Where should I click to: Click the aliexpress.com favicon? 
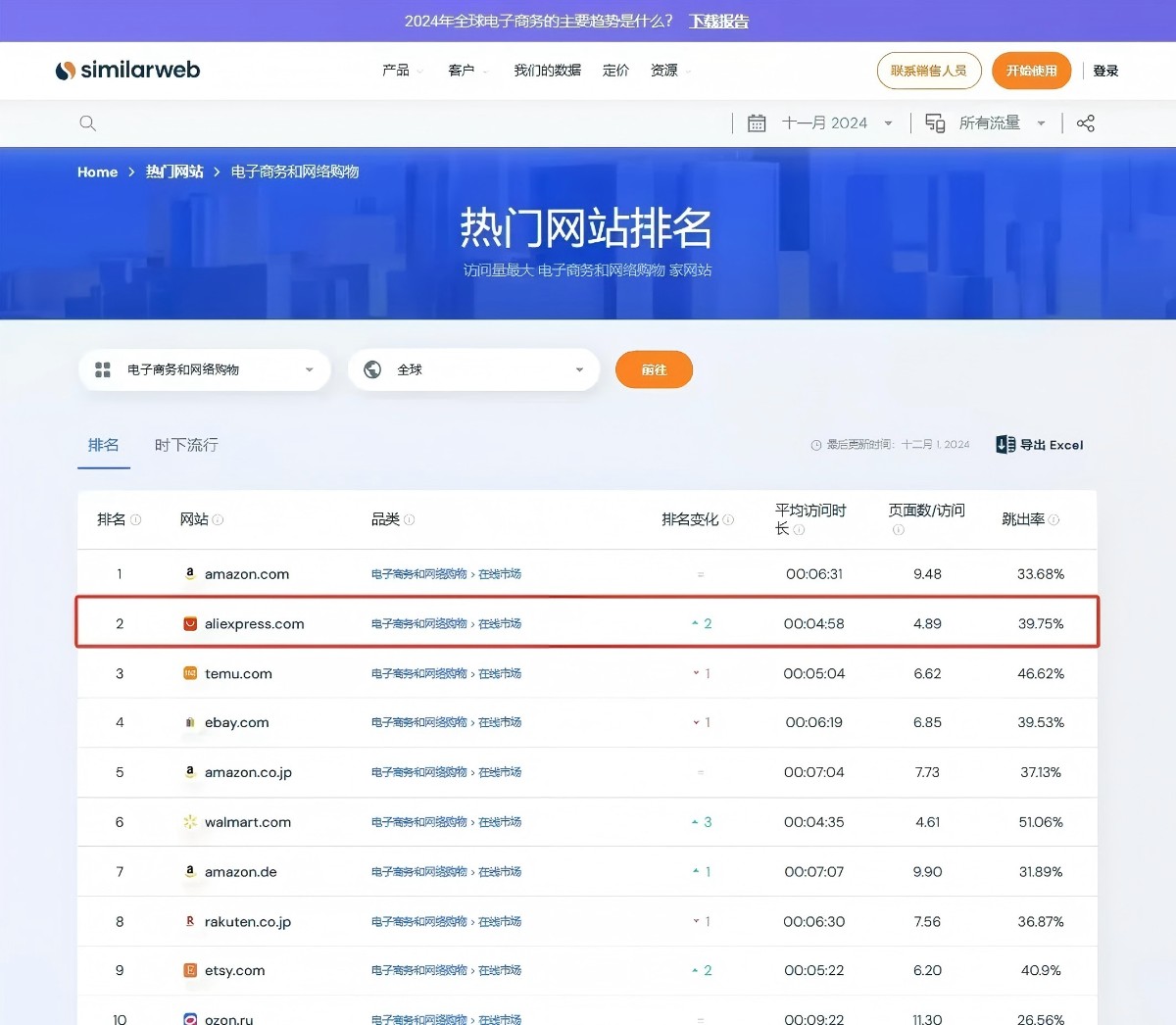click(190, 623)
